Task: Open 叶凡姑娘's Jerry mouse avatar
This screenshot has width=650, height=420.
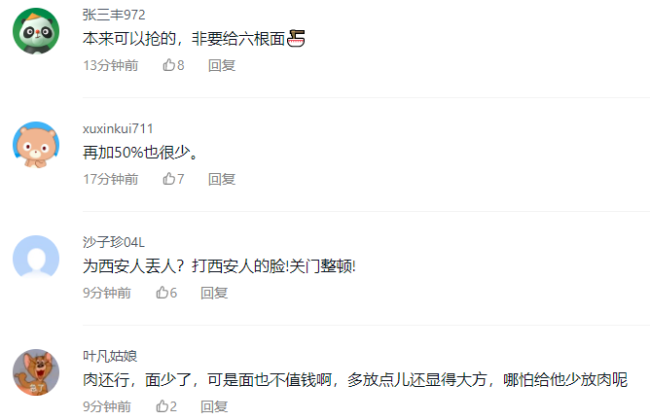Action: tap(36, 372)
